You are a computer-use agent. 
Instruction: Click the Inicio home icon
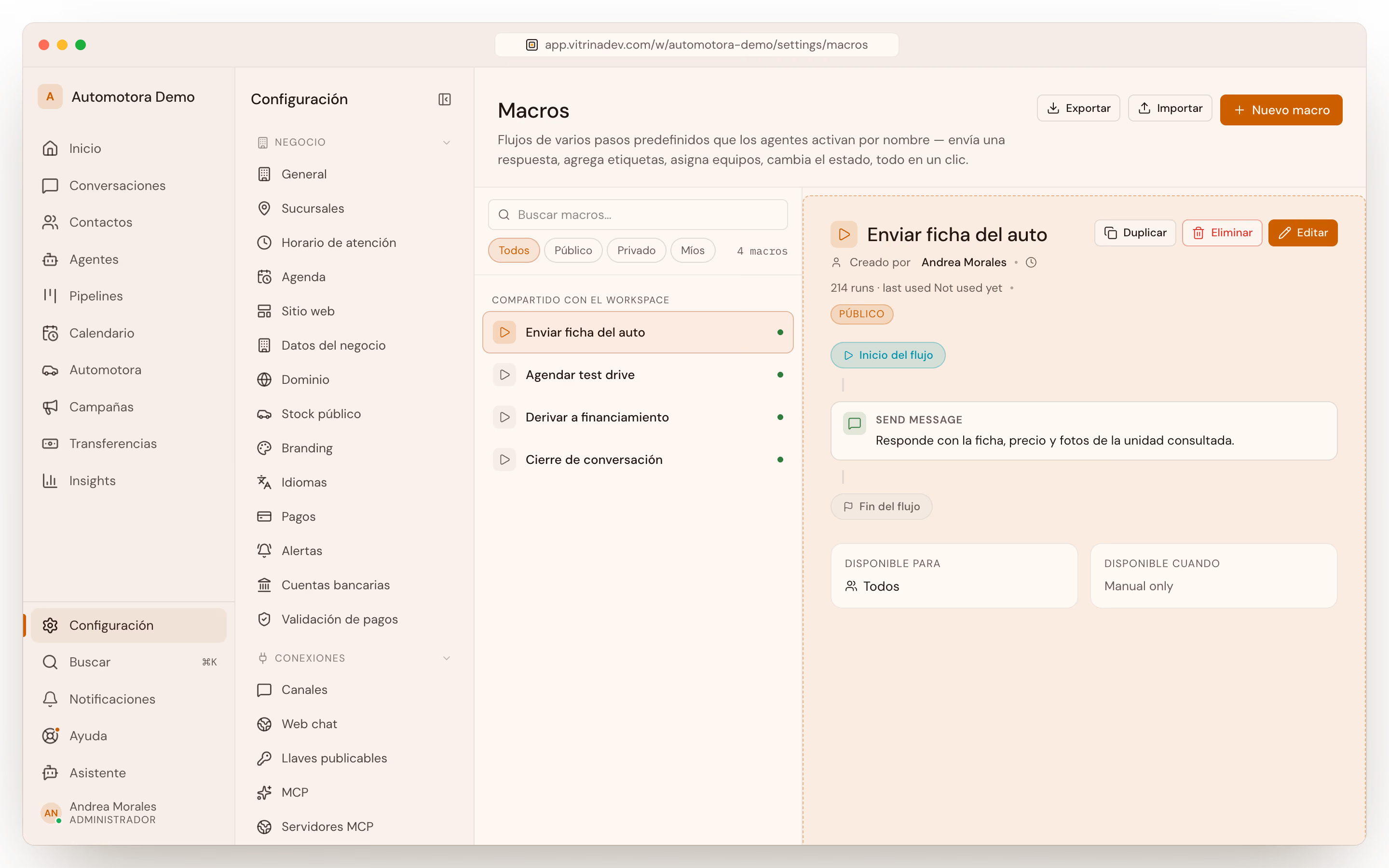(x=50, y=148)
